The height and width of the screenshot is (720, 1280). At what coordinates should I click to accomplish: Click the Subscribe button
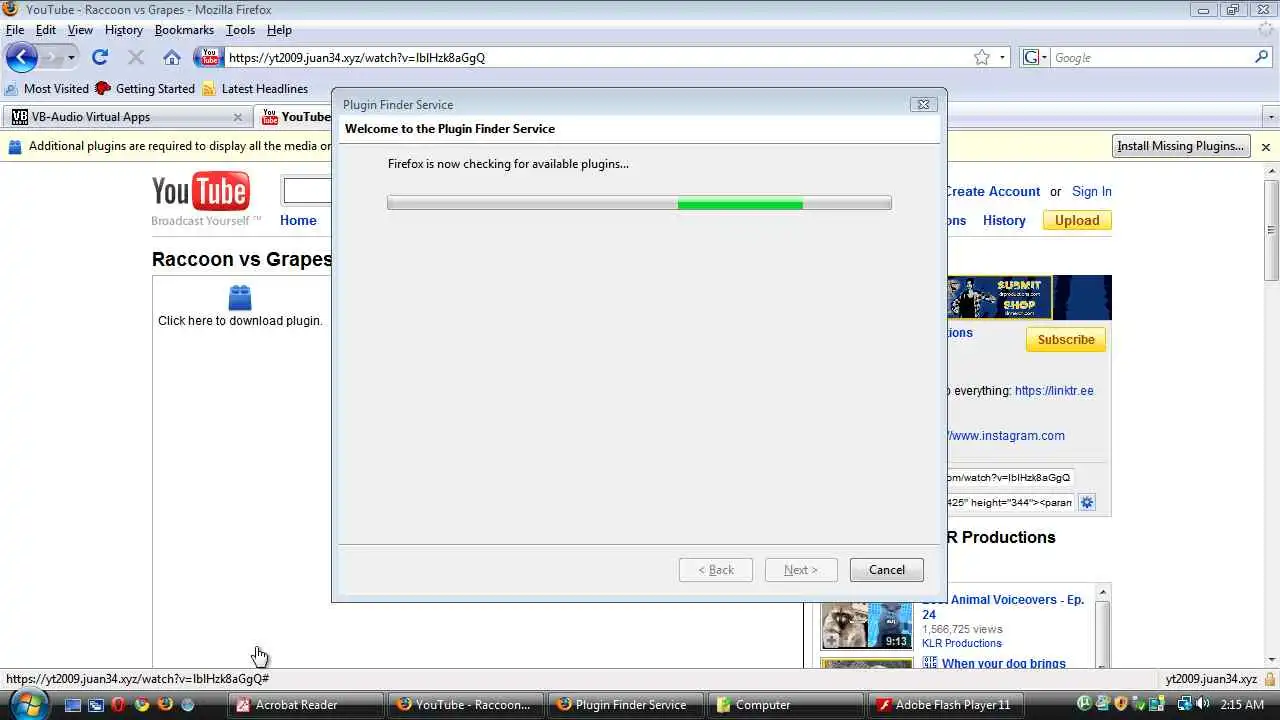pyautogui.click(x=1066, y=340)
